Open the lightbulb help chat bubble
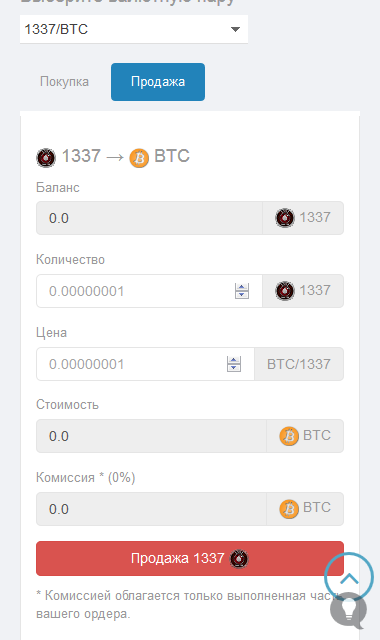The width and height of the screenshot is (380, 640). pos(348,611)
